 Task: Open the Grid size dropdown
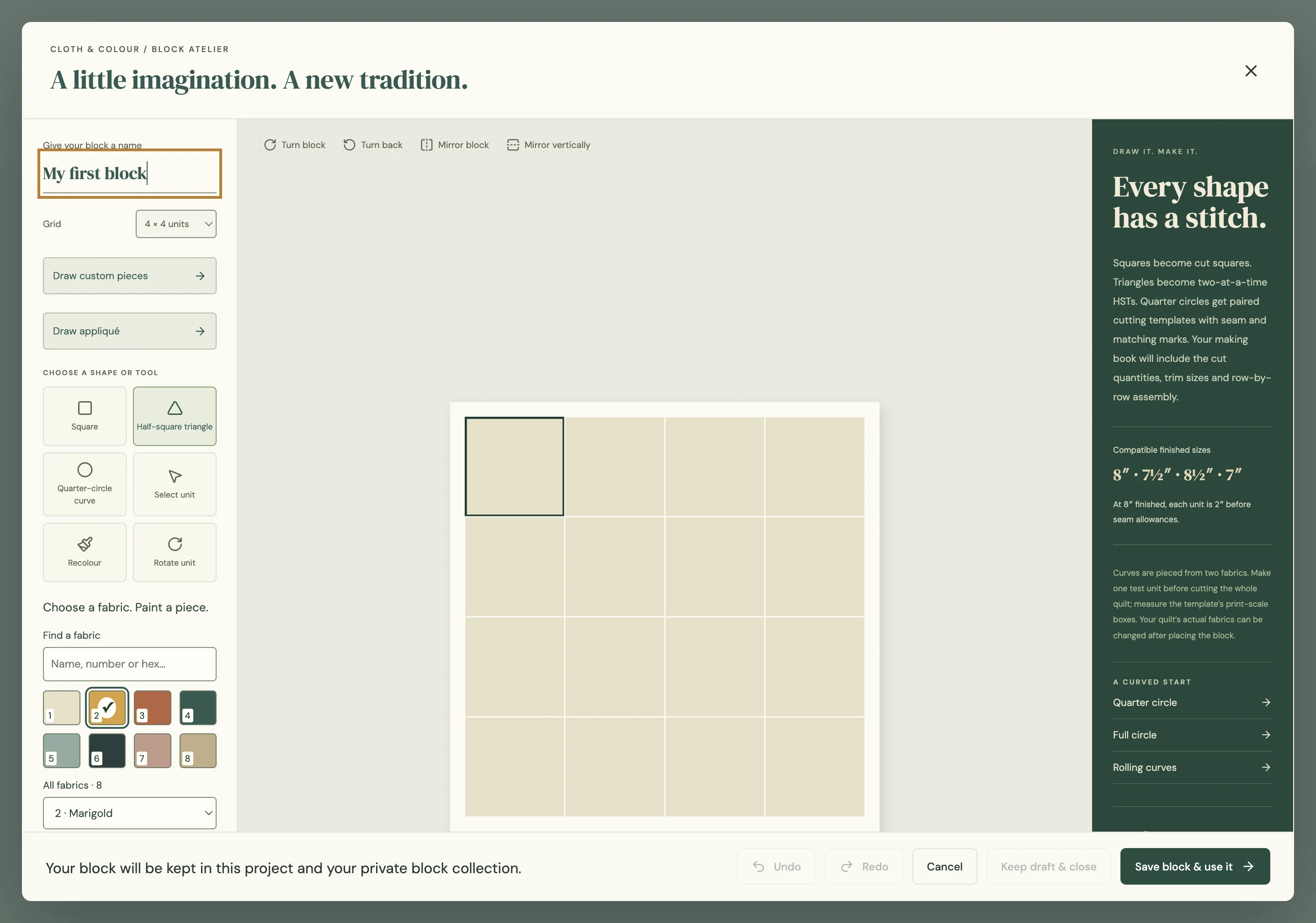tap(176, 223)
